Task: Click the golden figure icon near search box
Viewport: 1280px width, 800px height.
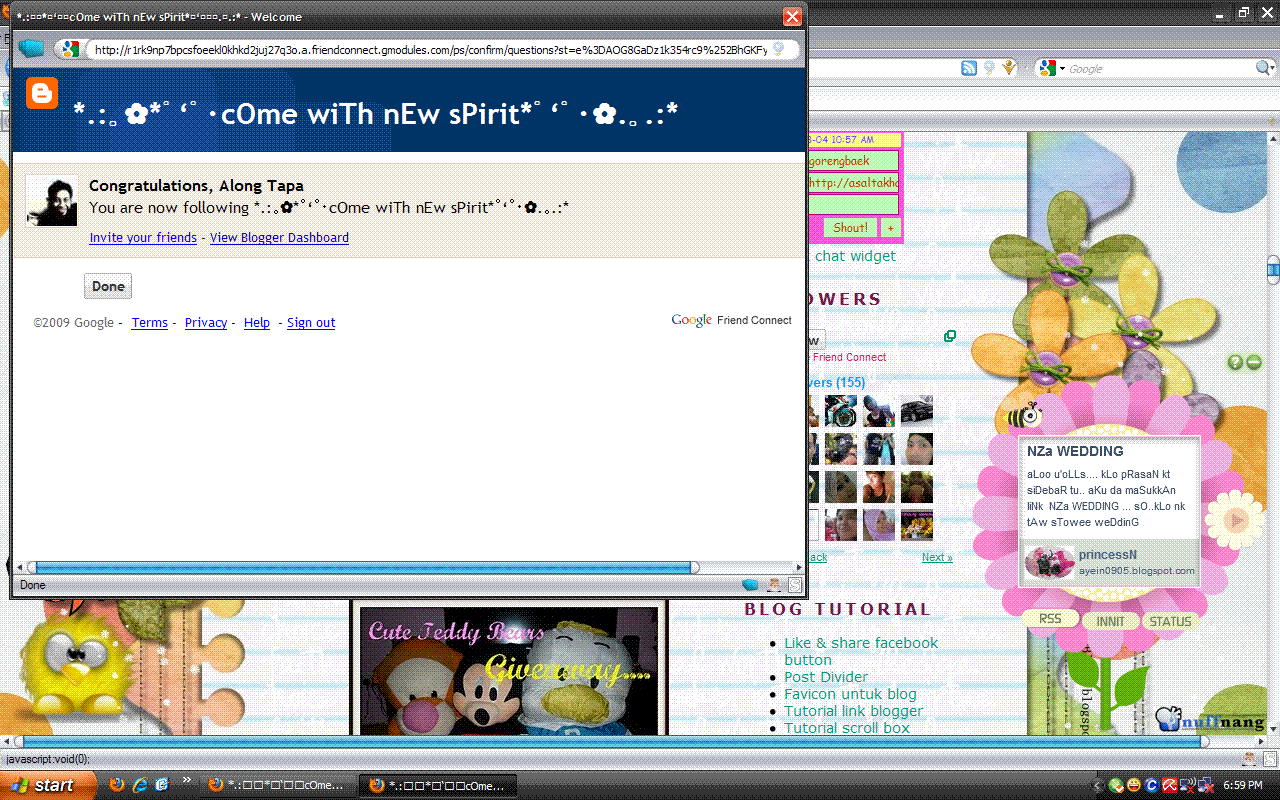Action: (1010, 68)
